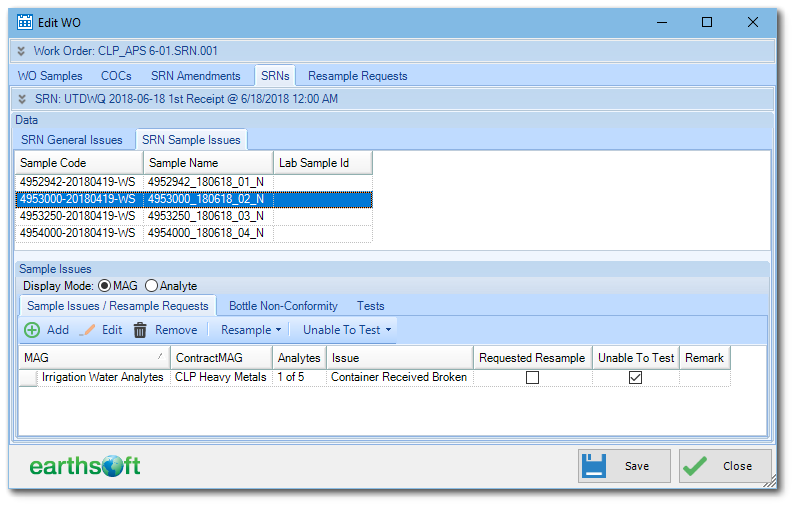Select sample row 4954000-20180419-WS

(x=194, y=233)
